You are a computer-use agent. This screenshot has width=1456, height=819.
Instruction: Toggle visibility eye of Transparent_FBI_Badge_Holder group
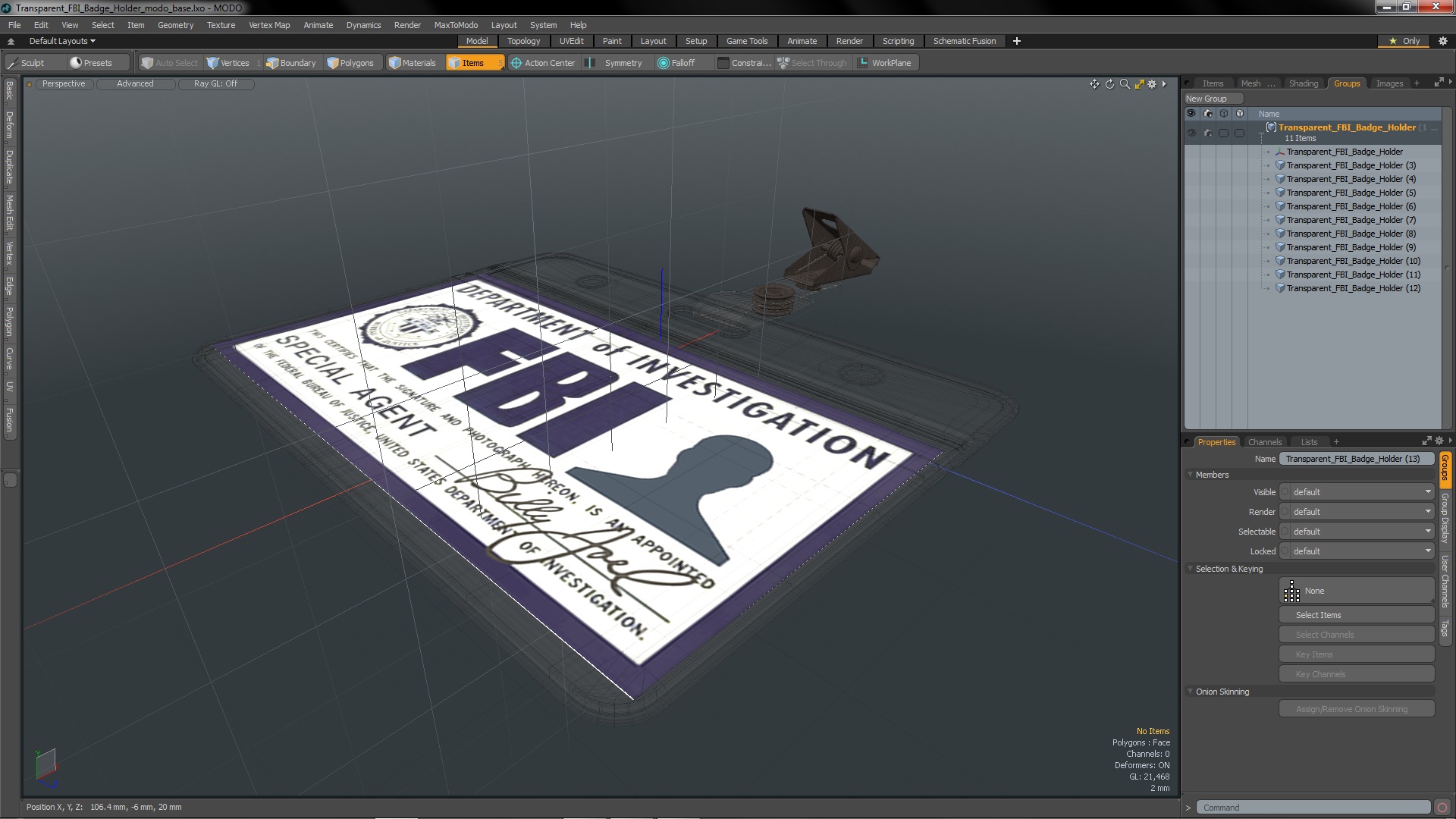tap(1191, 133)
